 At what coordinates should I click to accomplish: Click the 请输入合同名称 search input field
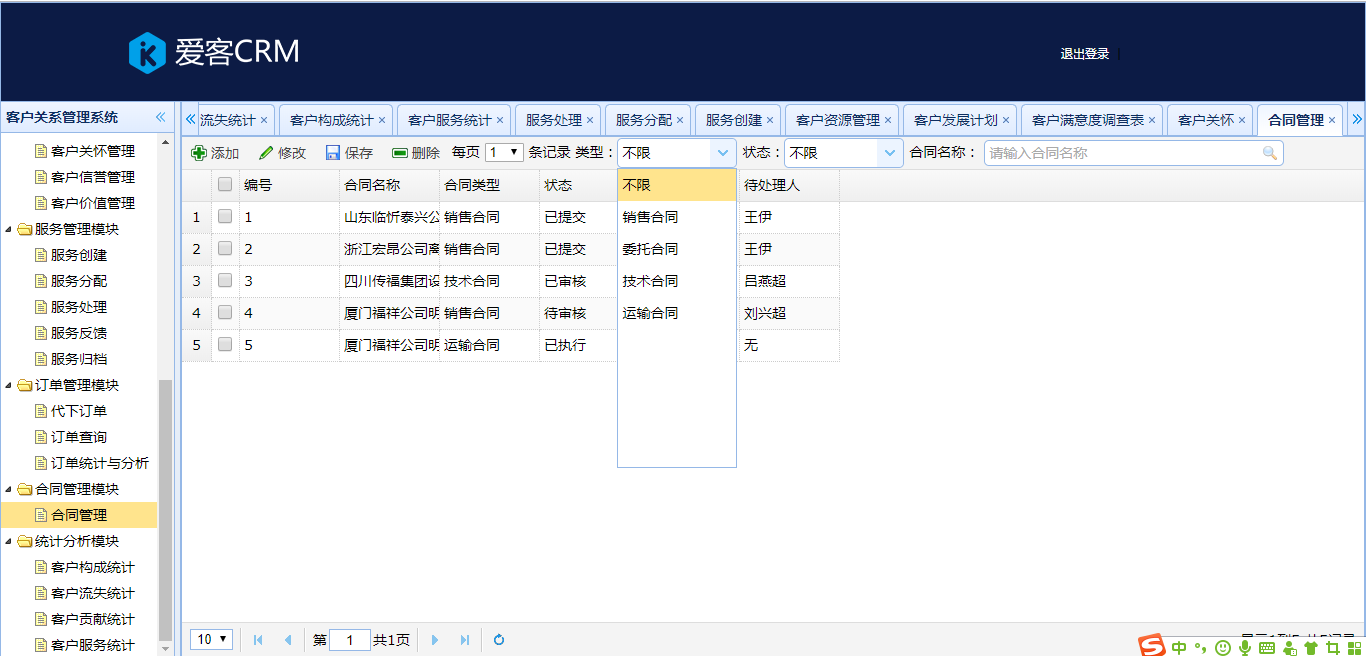[x=1120, y=153]
